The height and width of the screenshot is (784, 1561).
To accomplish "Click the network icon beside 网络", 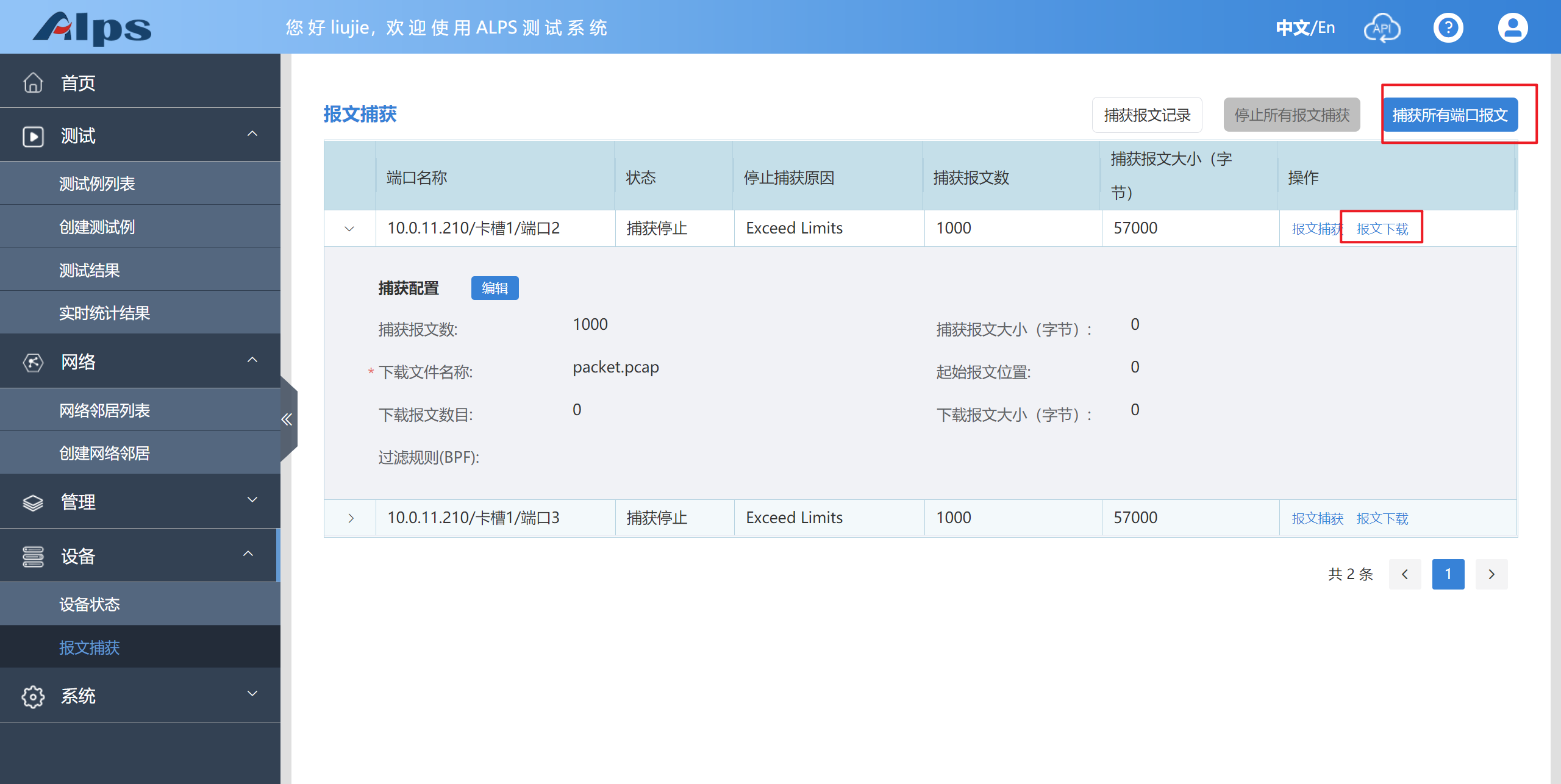I will tap(33, 362).
